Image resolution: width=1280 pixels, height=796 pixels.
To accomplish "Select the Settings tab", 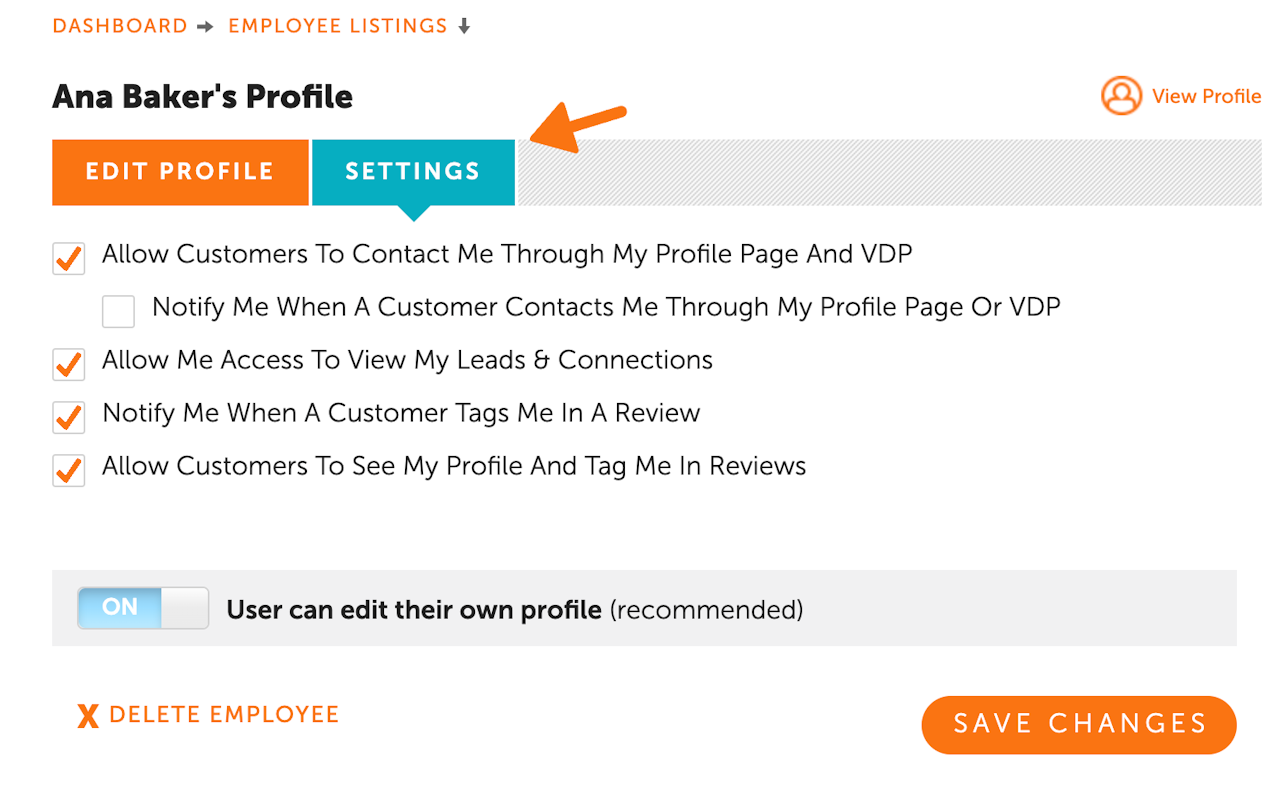I will [x=413, y=172].
